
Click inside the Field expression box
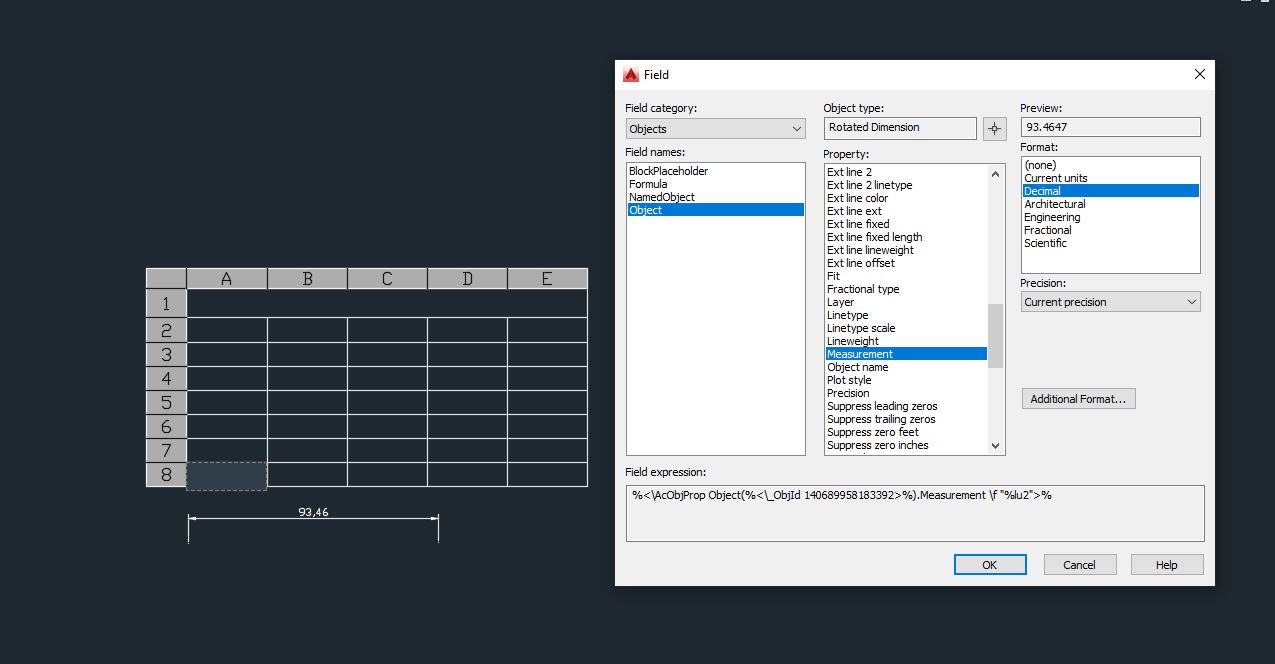click(915, 513)
